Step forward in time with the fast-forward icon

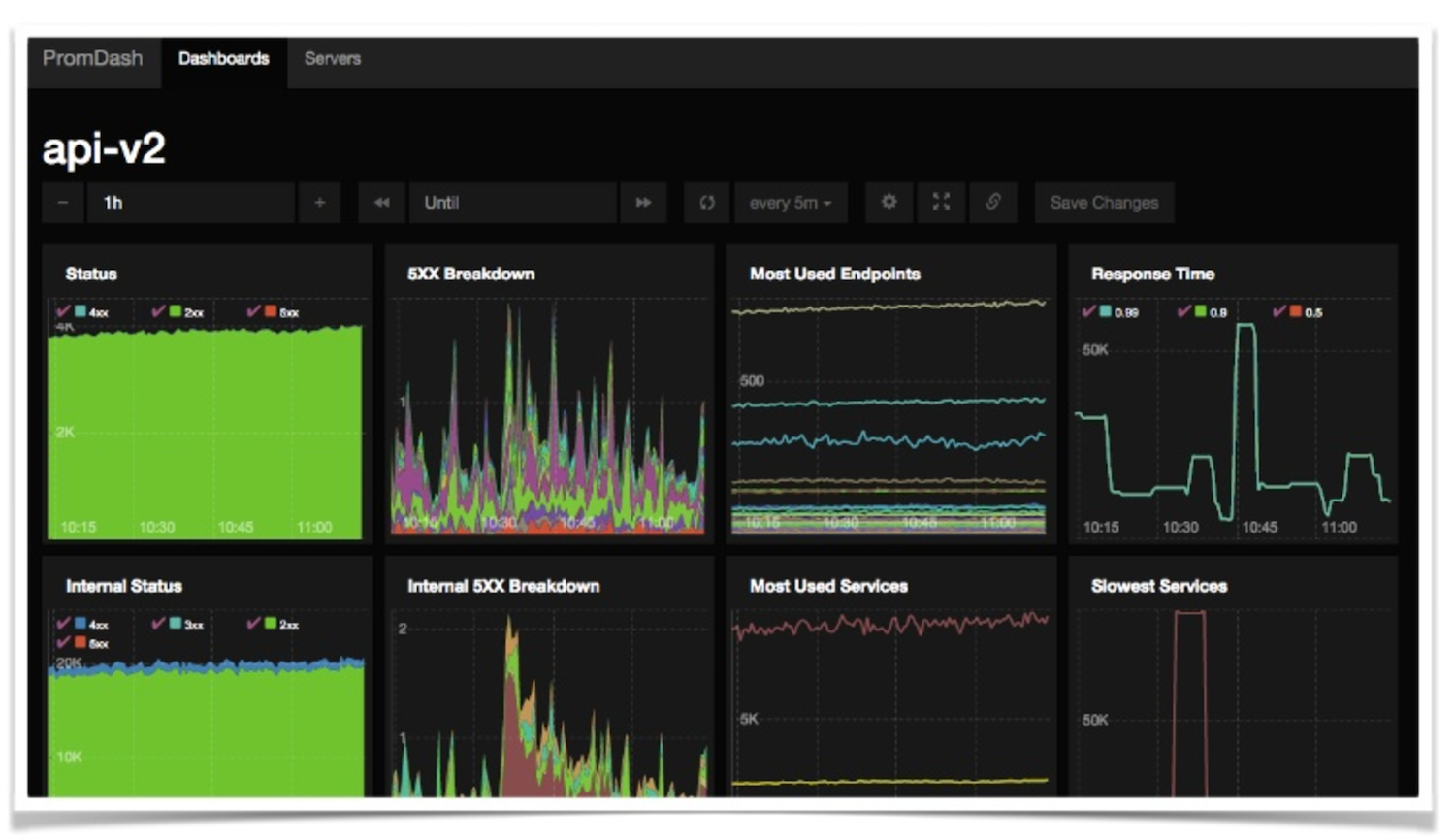point(643,203)
